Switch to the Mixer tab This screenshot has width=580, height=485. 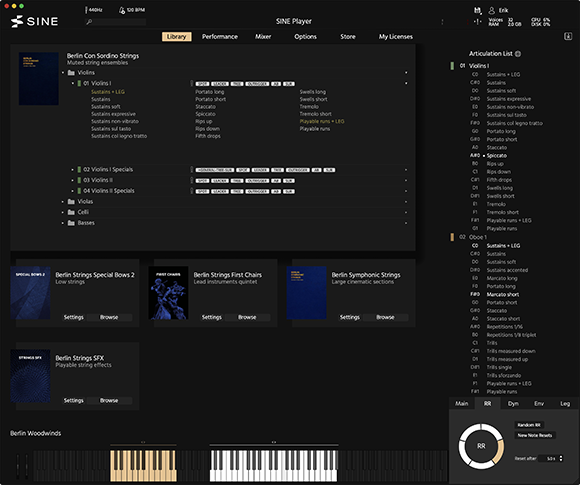263,37
